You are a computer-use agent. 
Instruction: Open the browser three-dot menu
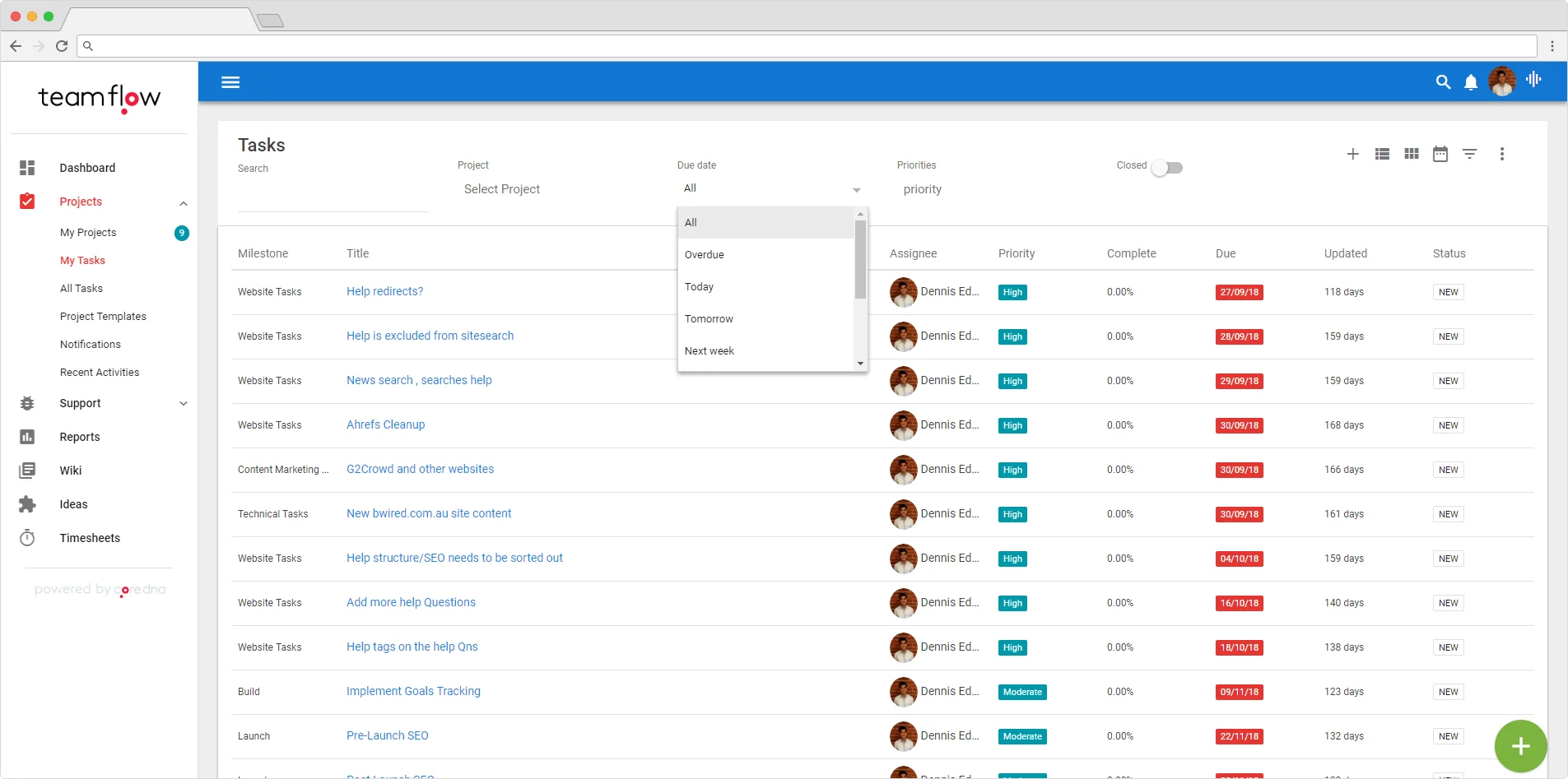(x=1552, y=46)
